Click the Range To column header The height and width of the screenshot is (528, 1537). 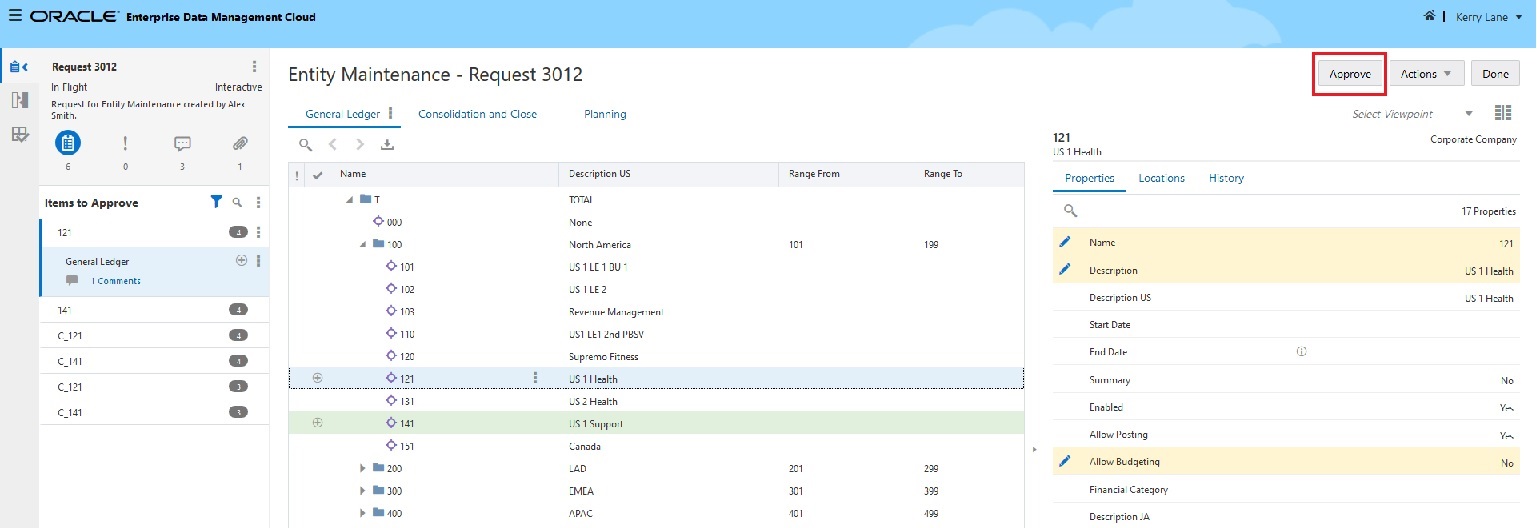tap(943, 174)
